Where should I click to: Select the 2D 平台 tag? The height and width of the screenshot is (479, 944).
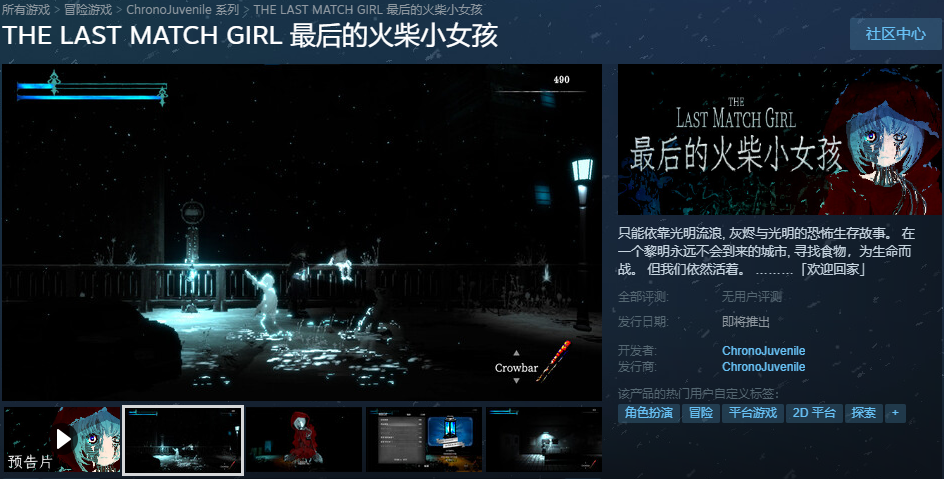pyautogui.click(x=814, y=413)
